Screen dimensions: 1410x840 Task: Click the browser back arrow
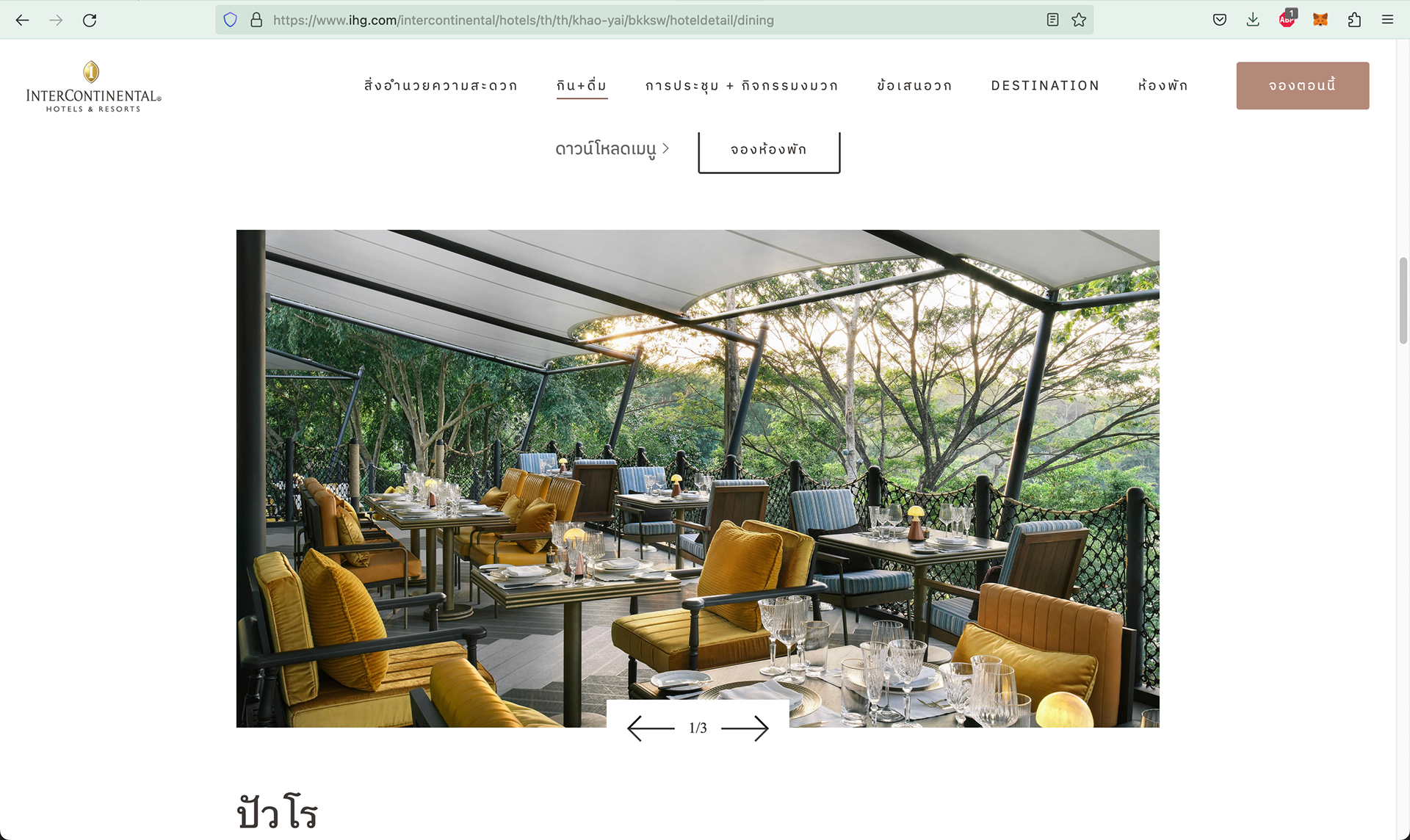click(x=22, y=20)
